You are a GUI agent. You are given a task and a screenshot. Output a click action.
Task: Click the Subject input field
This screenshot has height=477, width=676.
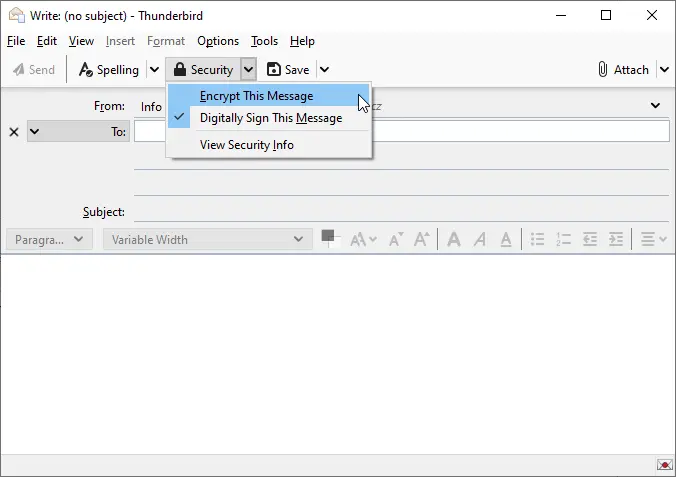[x=402, y=212]
